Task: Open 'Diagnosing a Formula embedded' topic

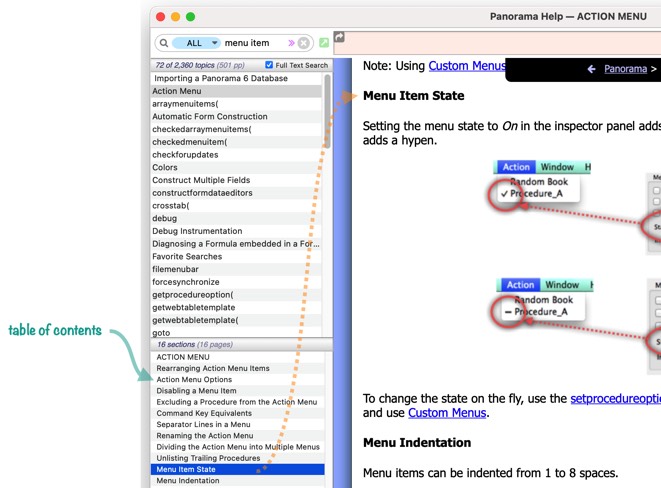Action: (x=236, y=244)
